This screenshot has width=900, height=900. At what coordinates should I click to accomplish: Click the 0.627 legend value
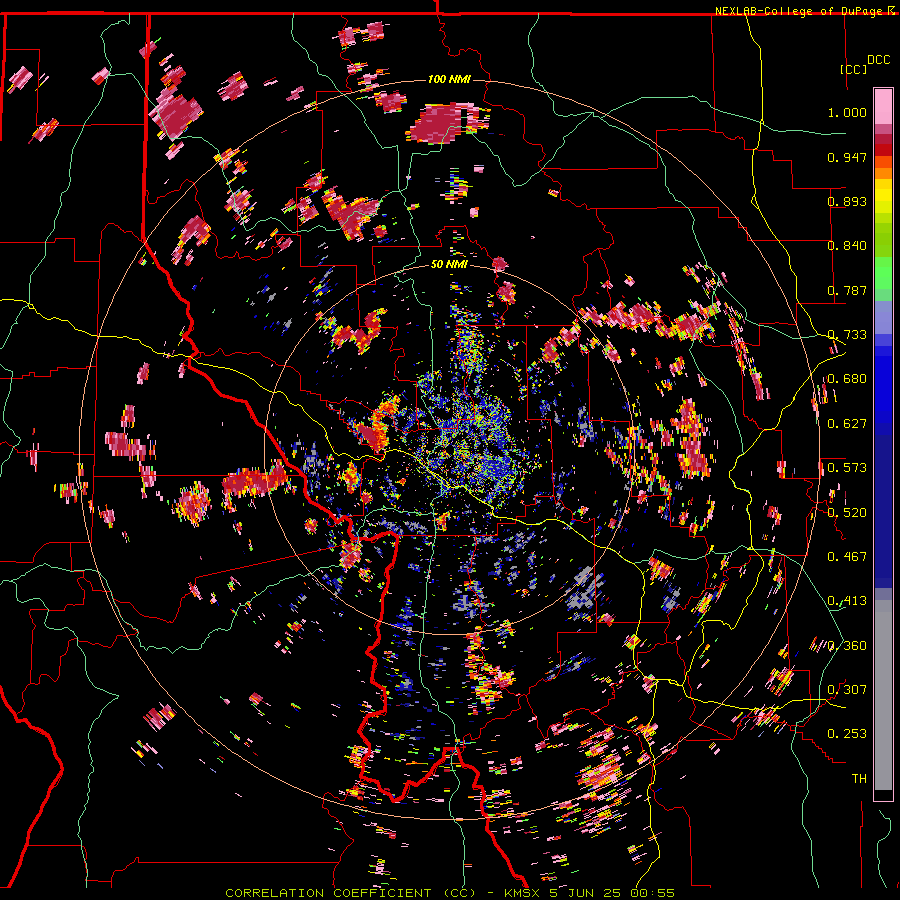847,424
